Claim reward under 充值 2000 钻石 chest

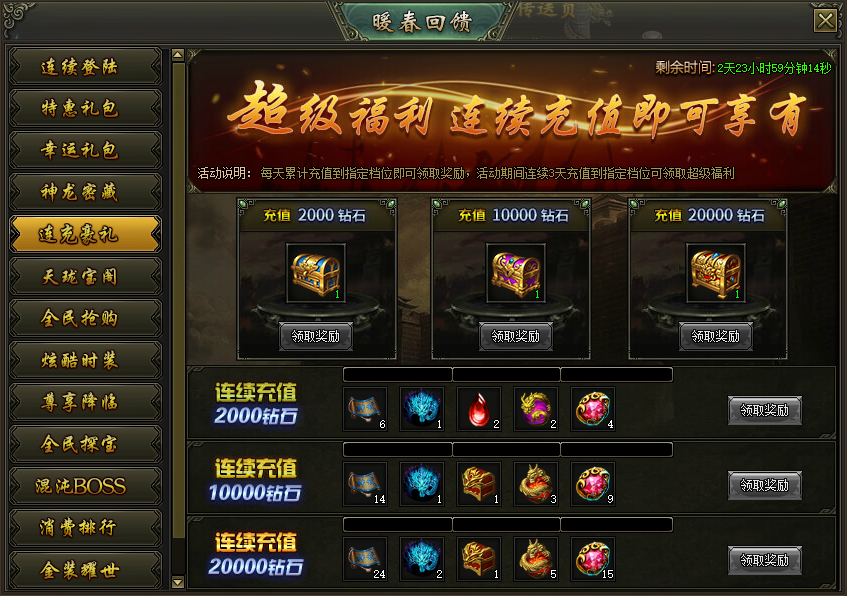[316, 336]
